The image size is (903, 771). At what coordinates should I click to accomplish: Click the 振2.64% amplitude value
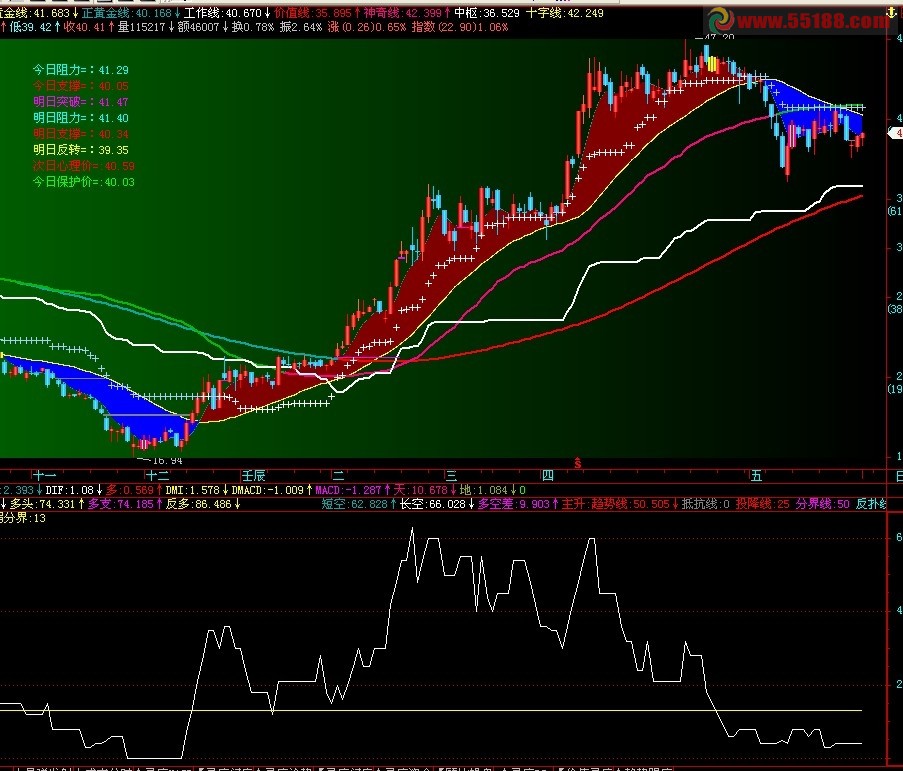click(301, 27)
